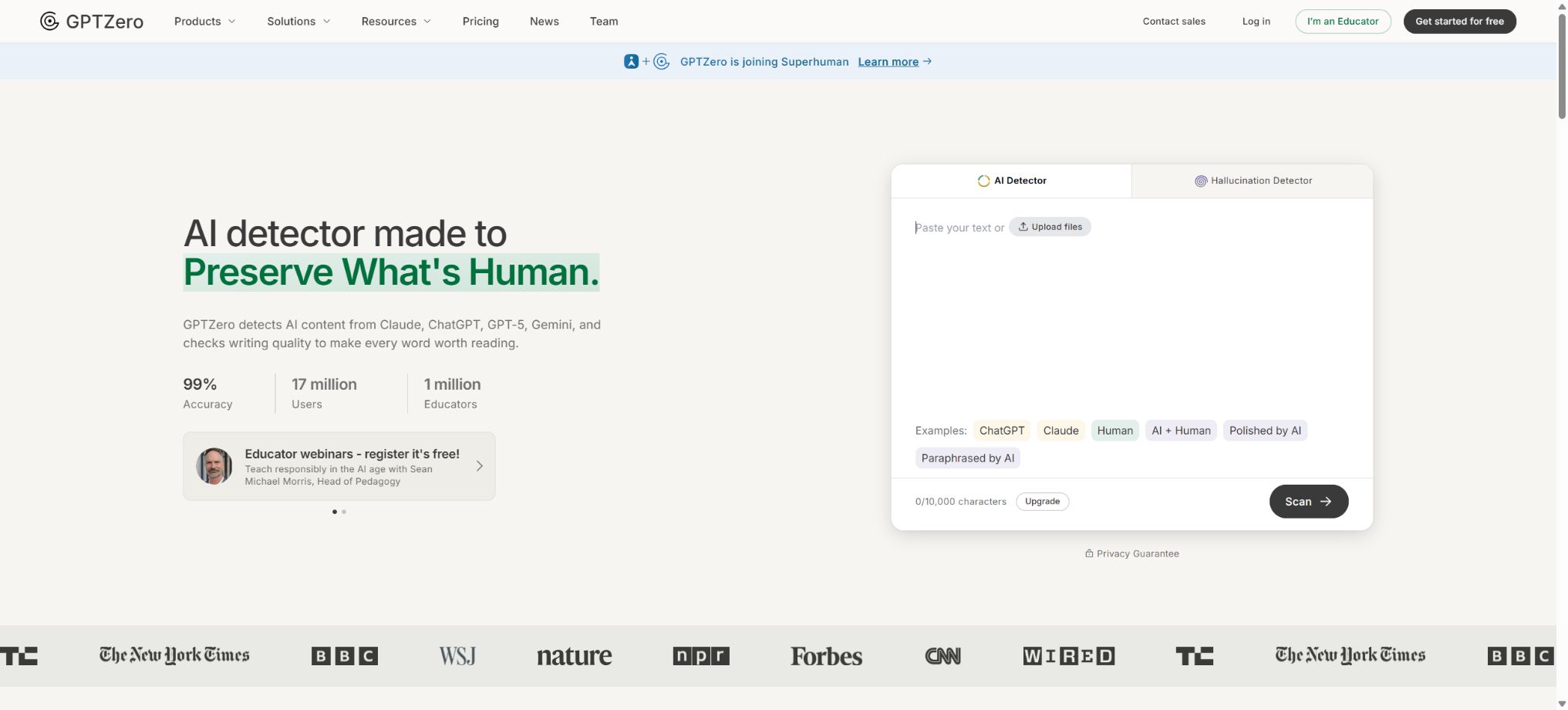Advance the educator webinar card chevron
1568x710 pixels.
480,466
